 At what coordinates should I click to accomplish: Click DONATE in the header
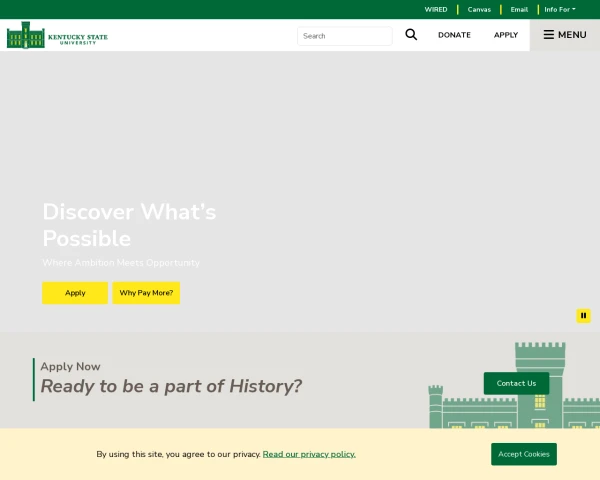click(x=454, y=35)
